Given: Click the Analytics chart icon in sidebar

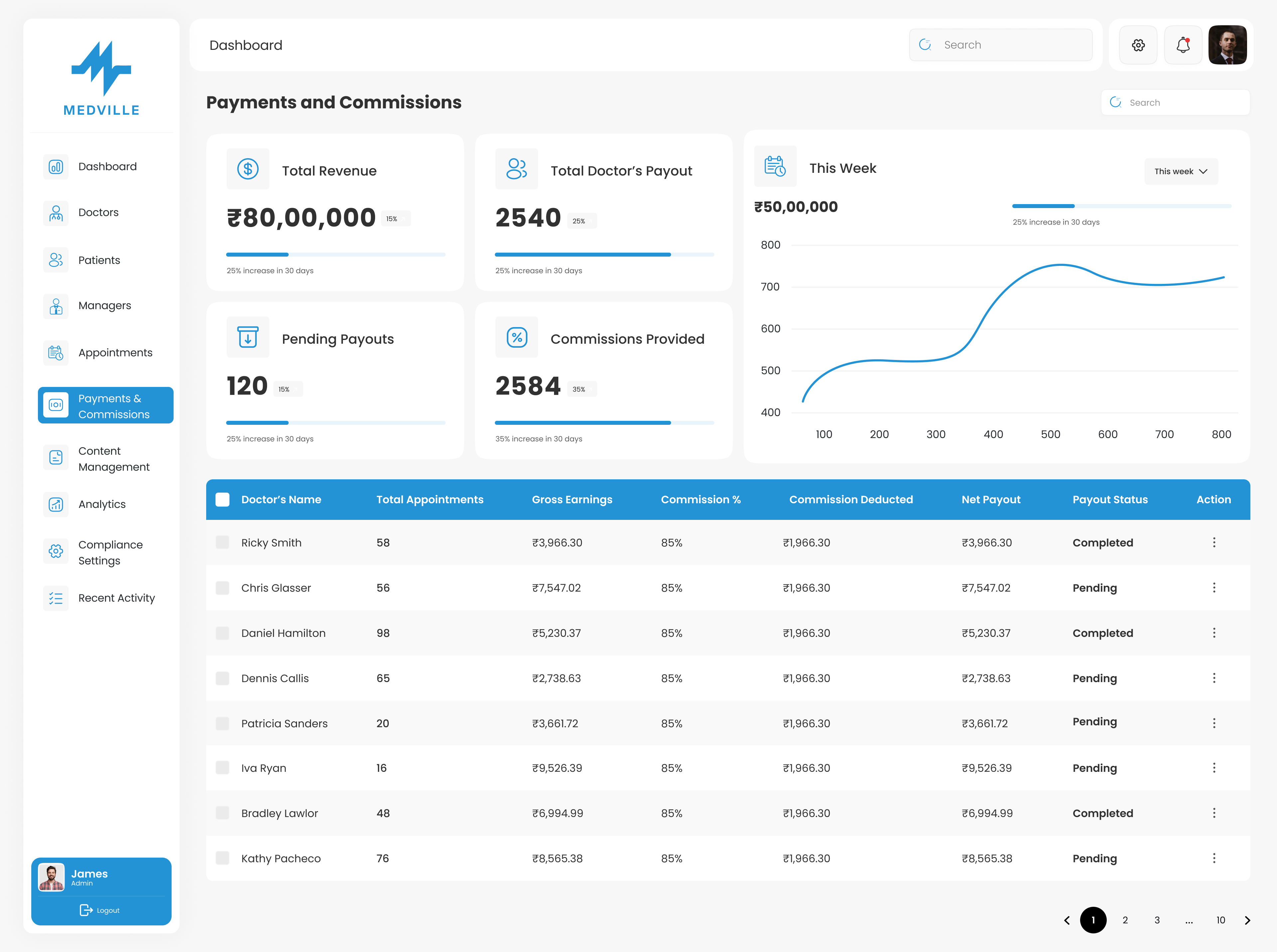Looking at the screenshot, I should [56, 505].
